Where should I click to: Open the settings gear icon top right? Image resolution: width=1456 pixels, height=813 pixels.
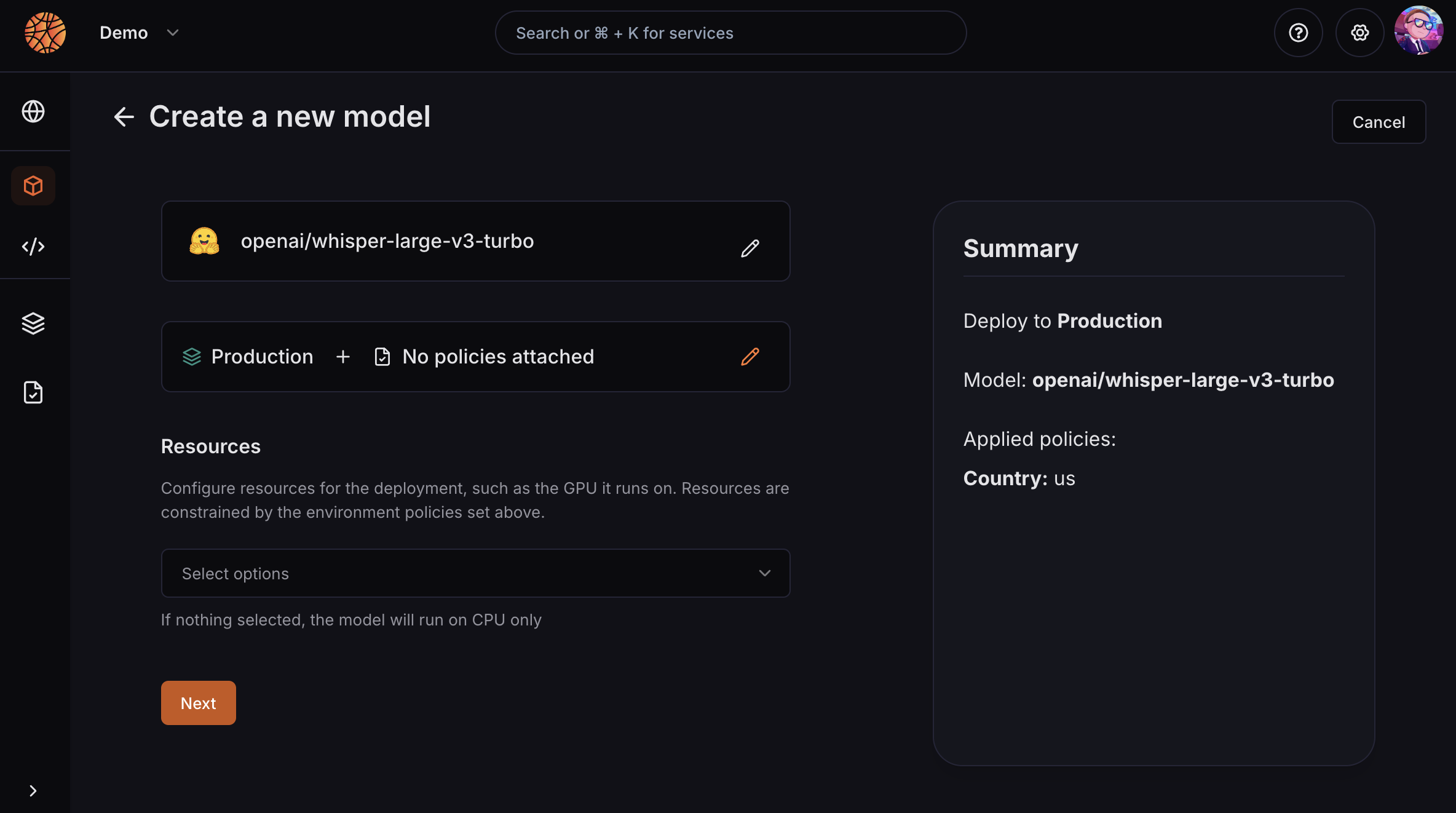point(1359,32)
